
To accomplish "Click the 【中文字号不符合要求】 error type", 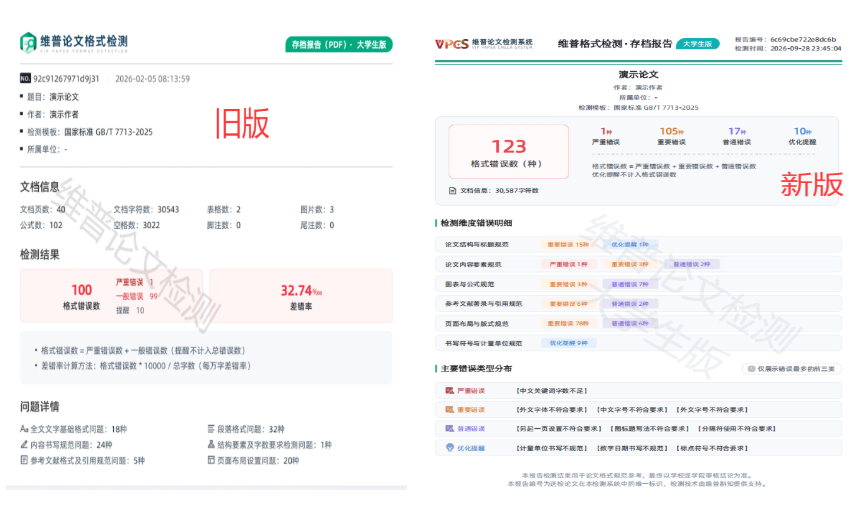I will 631,410.
